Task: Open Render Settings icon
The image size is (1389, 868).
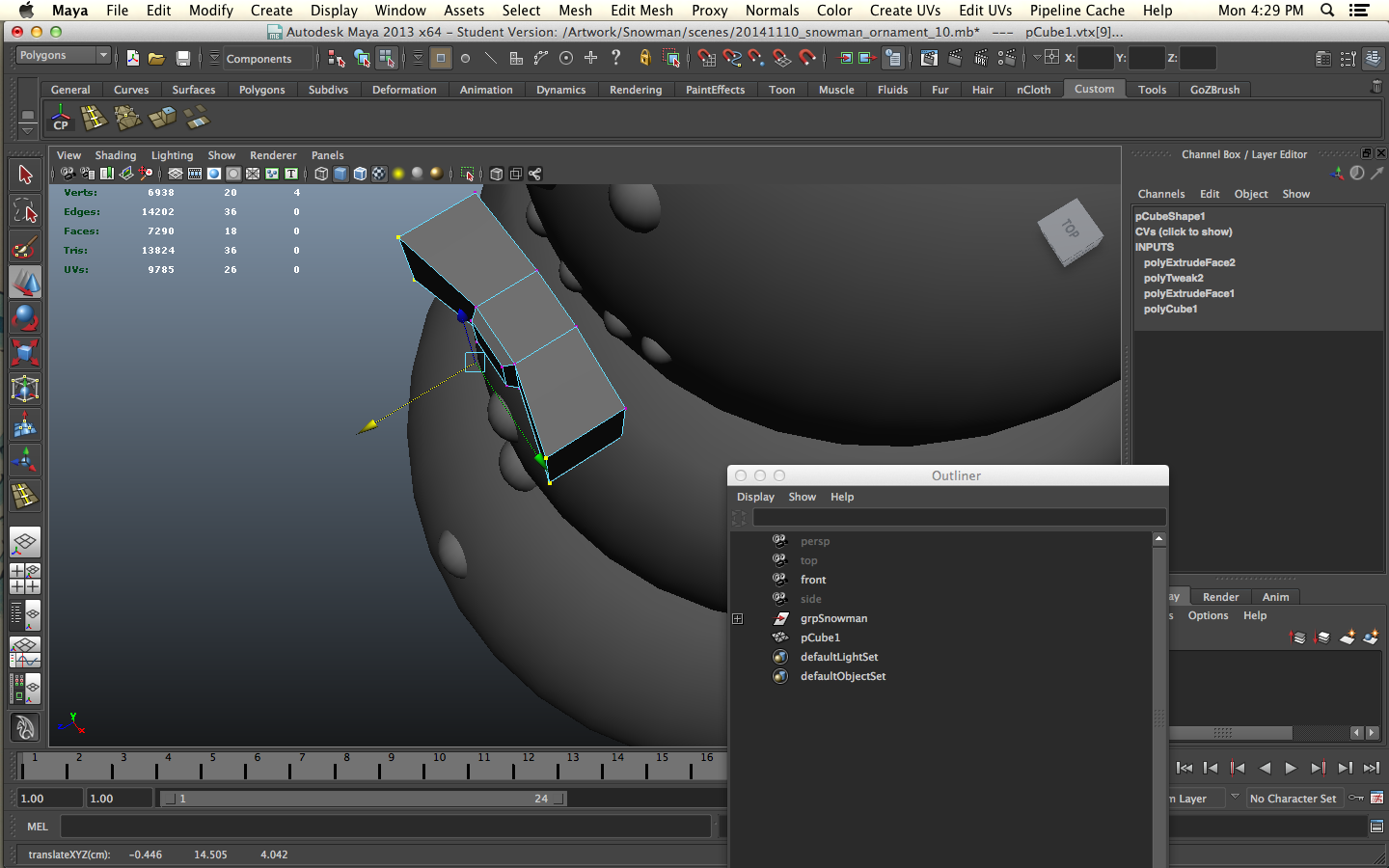Action: coord(1007,58)
